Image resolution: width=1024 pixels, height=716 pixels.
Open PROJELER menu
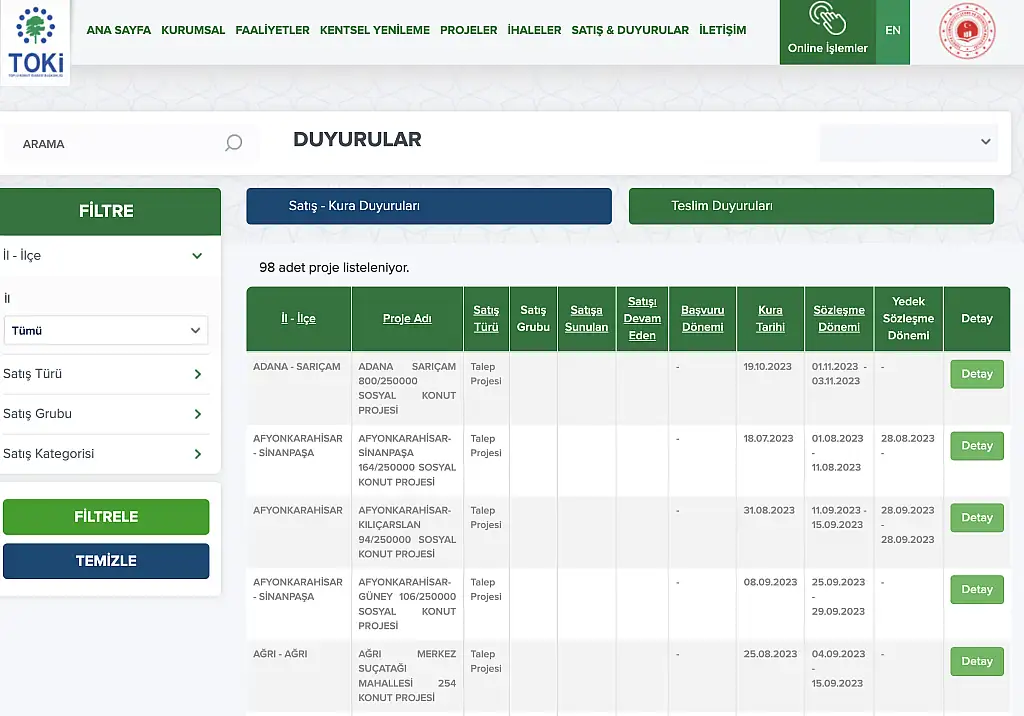coord(468,30)
